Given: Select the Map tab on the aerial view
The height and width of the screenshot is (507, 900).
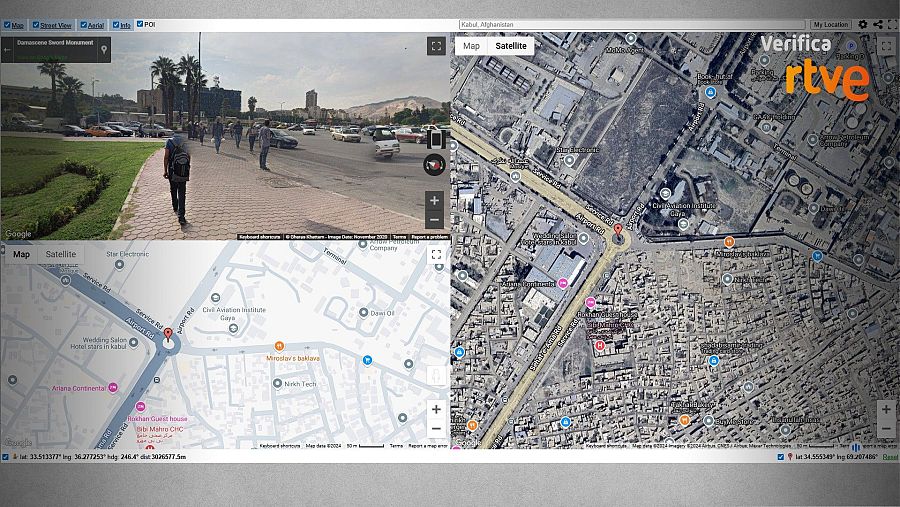Looking at the screenshot, I should tap(471, 46).
